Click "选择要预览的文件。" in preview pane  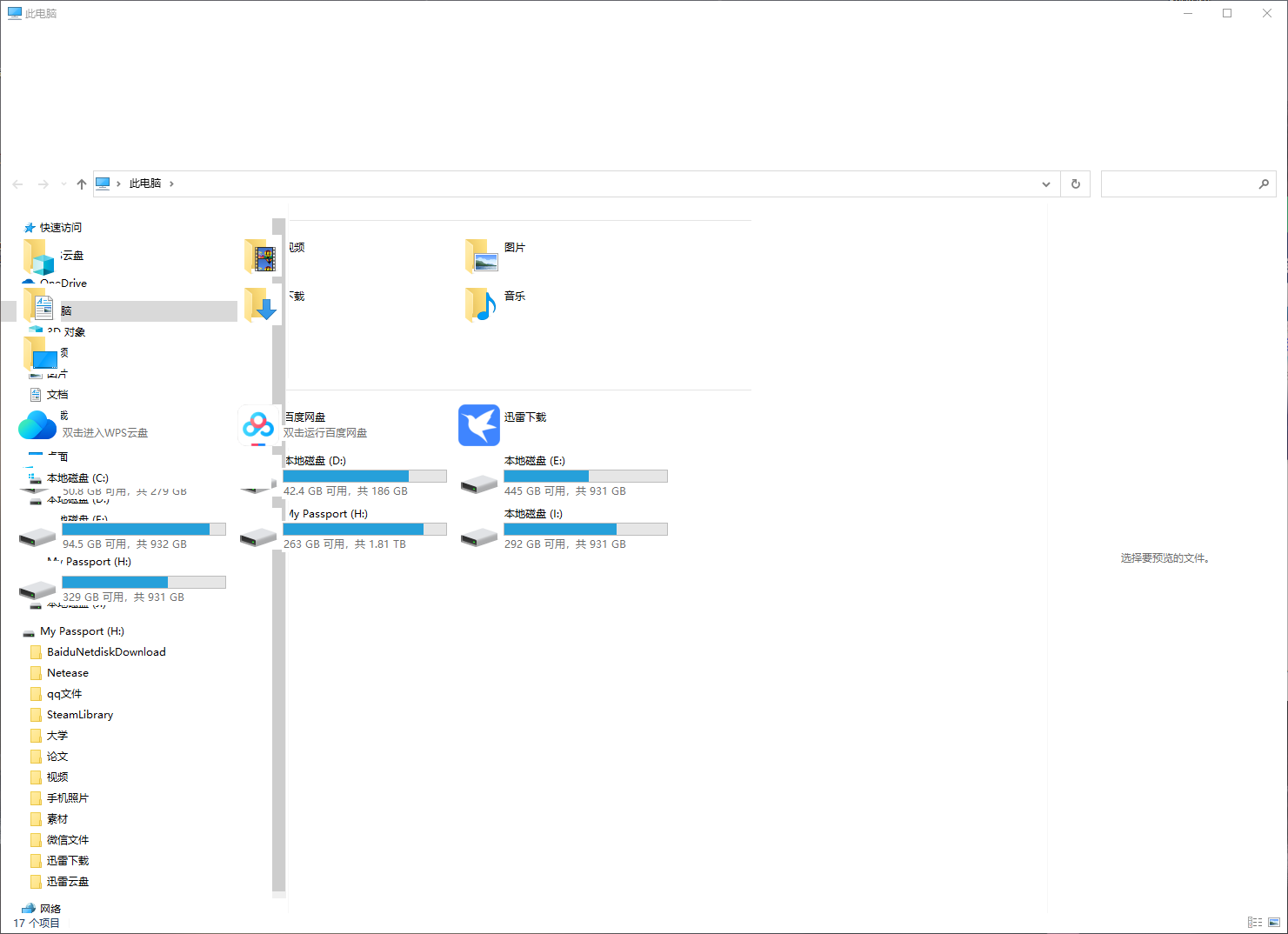click(1165, 558)
